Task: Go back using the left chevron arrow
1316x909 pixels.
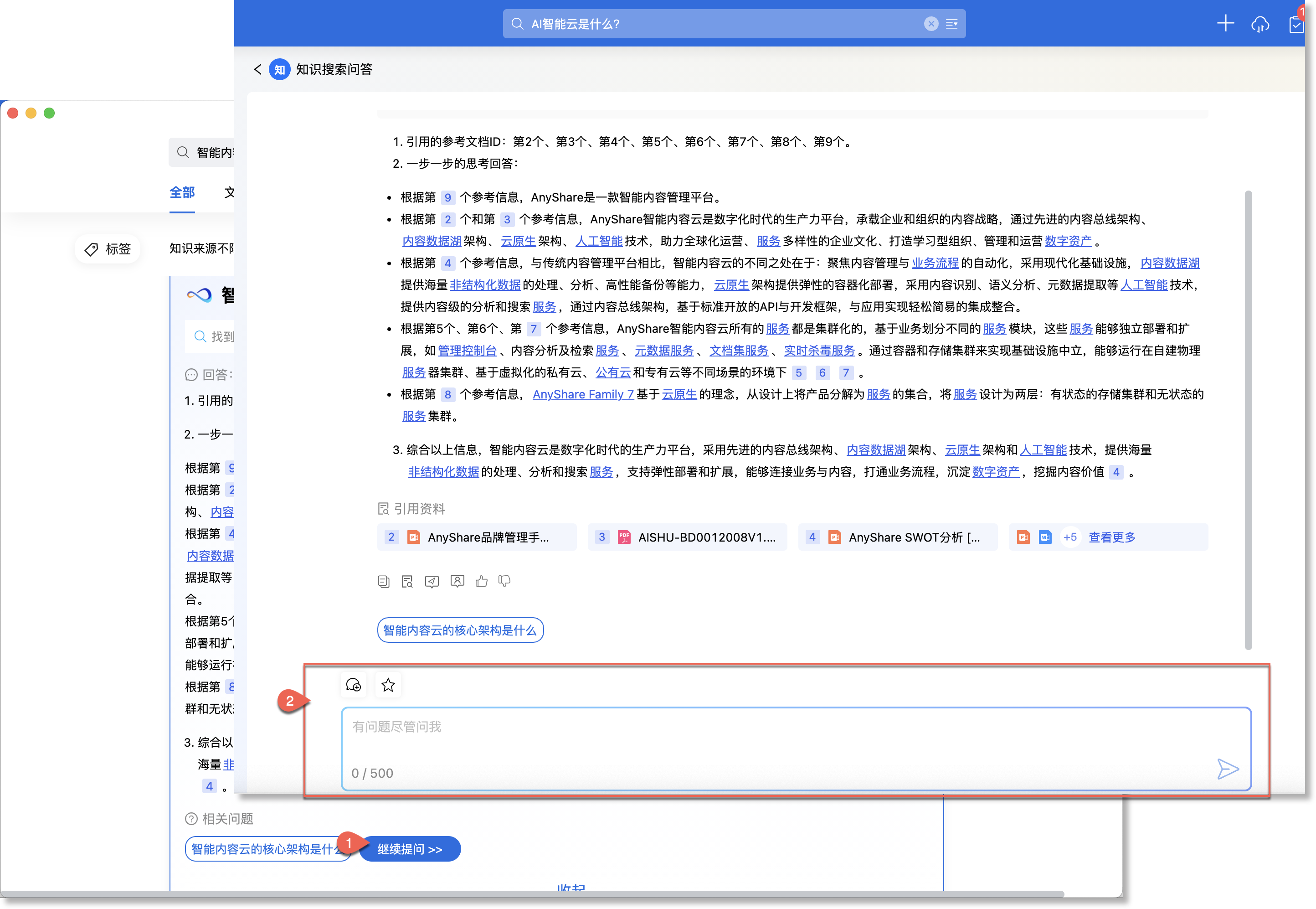Action: click(258, 69)
